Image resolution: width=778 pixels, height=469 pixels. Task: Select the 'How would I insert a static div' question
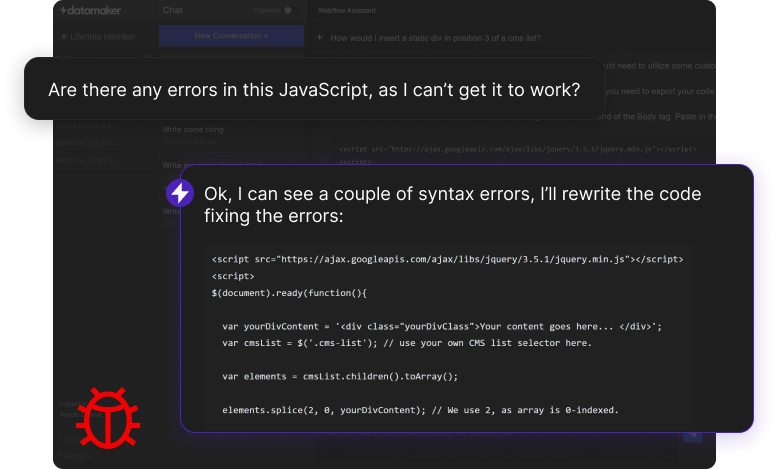(x=436, y=38)
